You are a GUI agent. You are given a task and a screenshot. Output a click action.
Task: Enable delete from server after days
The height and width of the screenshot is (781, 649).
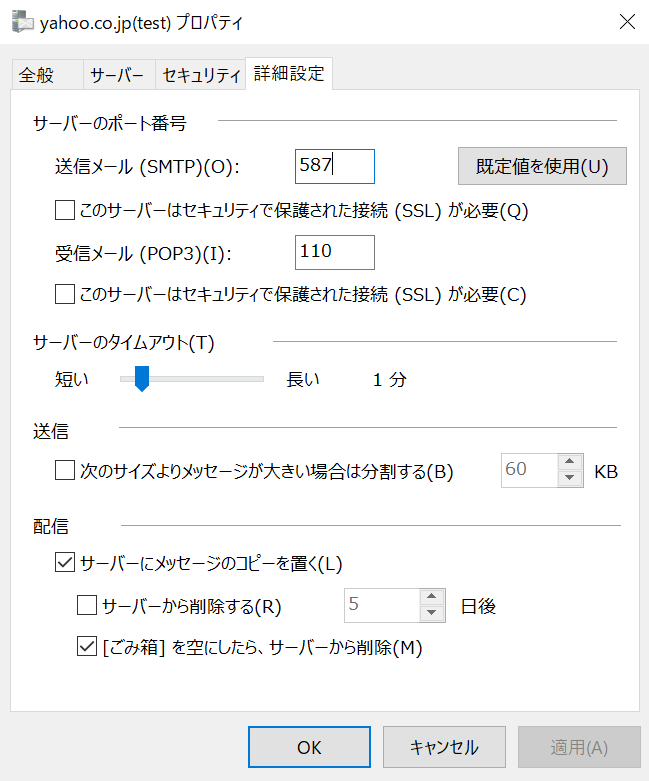point(87,605)
